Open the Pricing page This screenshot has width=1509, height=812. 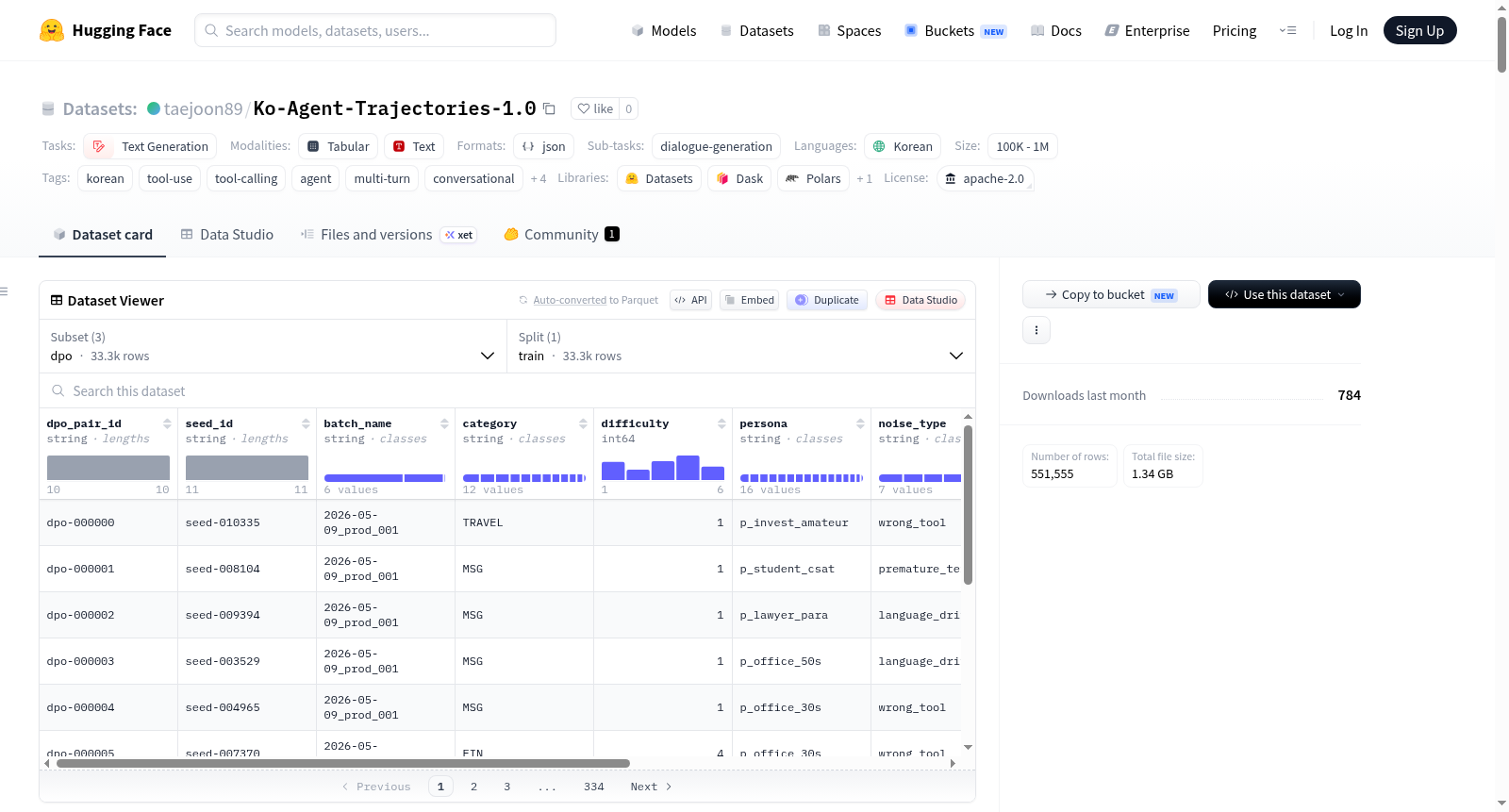click(x=1235, y=30)
